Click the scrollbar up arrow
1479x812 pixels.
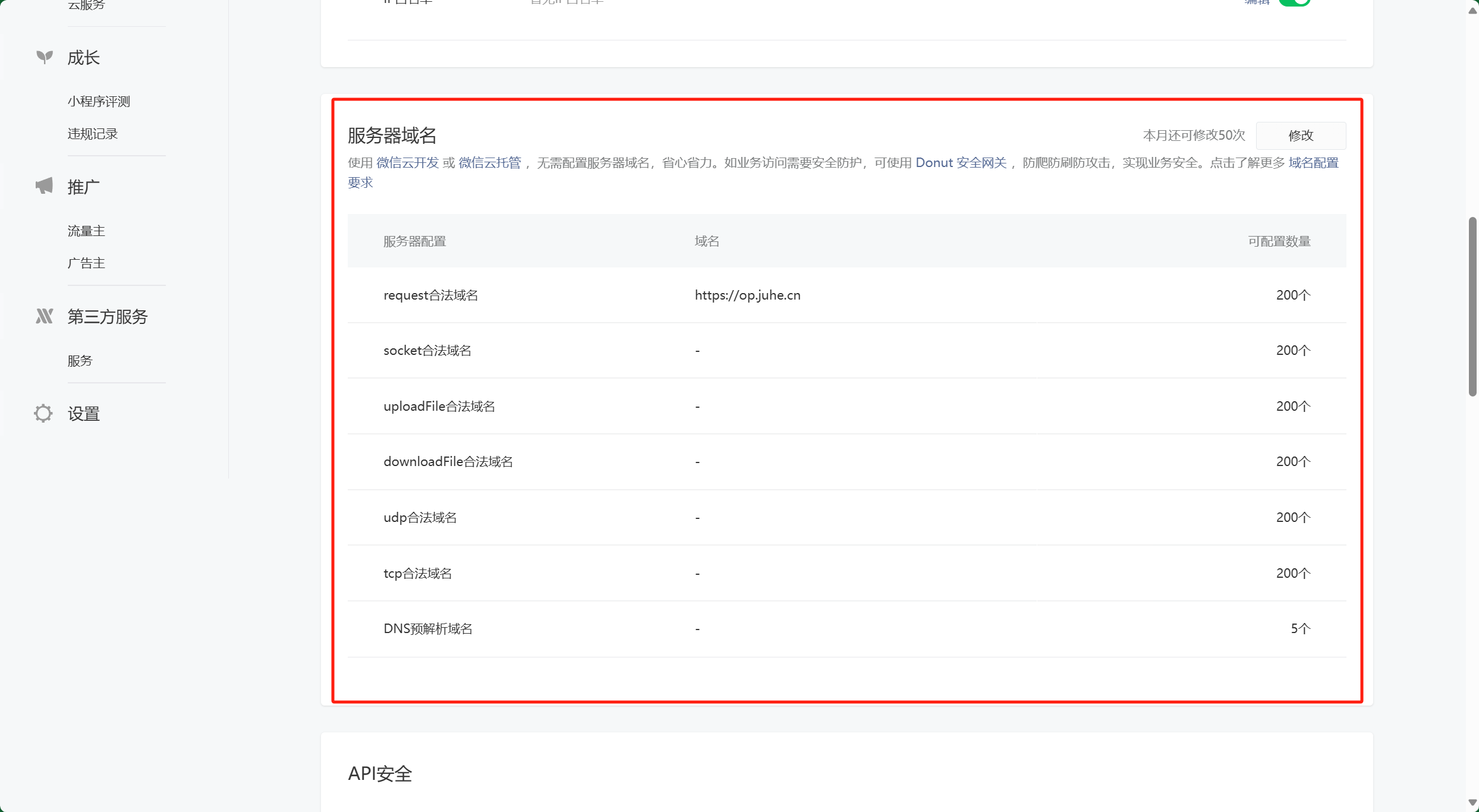pyautogui.click(x=1472, y=11)
